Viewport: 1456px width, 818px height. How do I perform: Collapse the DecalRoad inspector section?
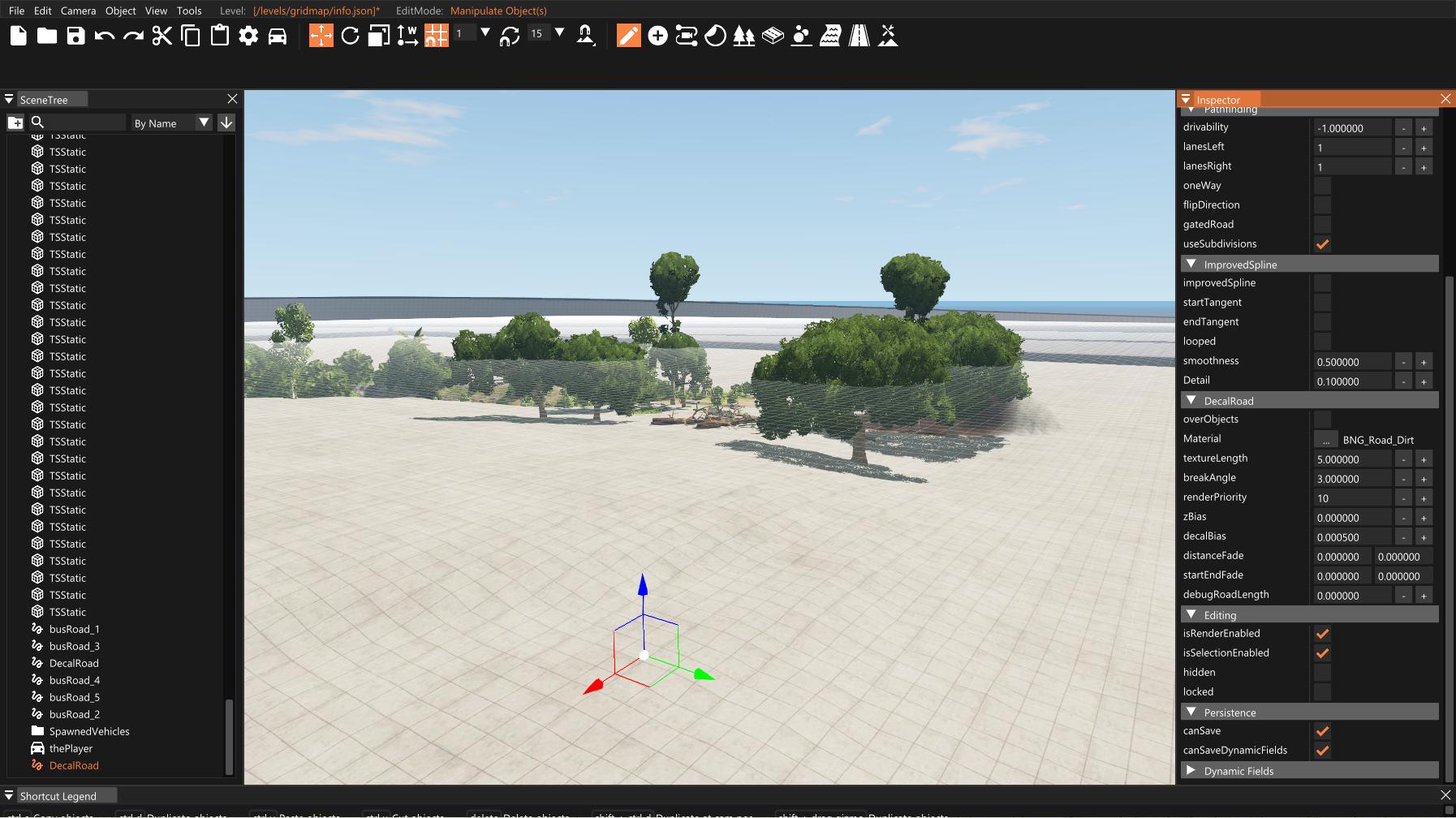click(1191, 400)
